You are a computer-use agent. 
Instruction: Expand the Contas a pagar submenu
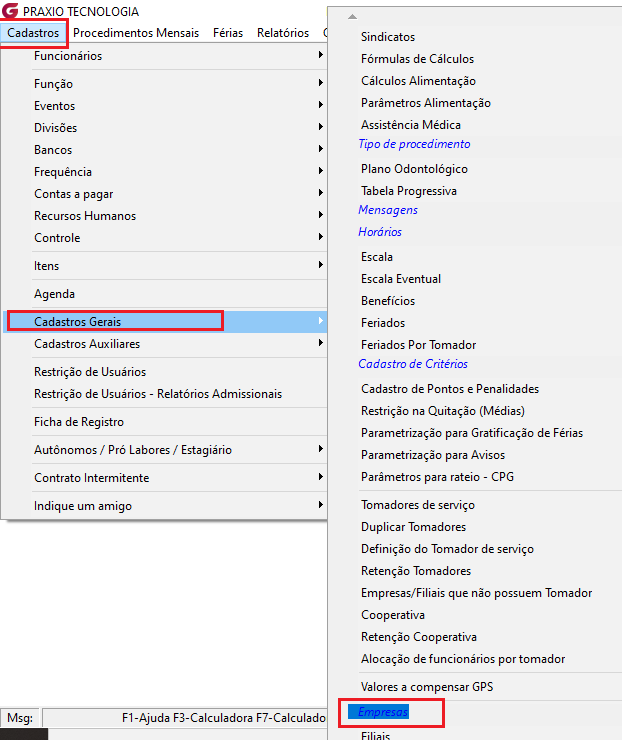point(165,193)
